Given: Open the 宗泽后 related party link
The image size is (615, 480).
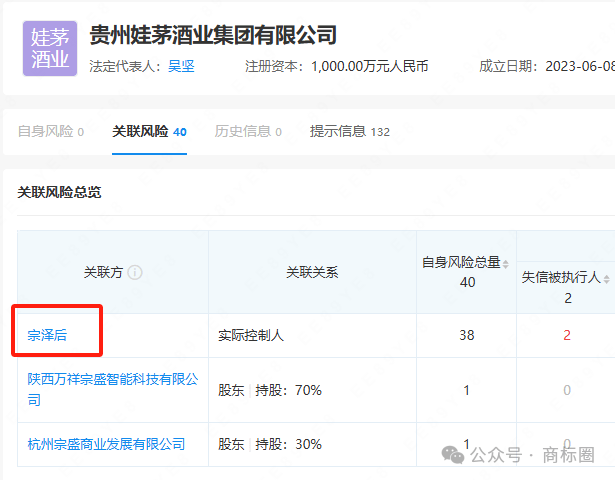Looking at the screenshot, I should tap(47, 335).
